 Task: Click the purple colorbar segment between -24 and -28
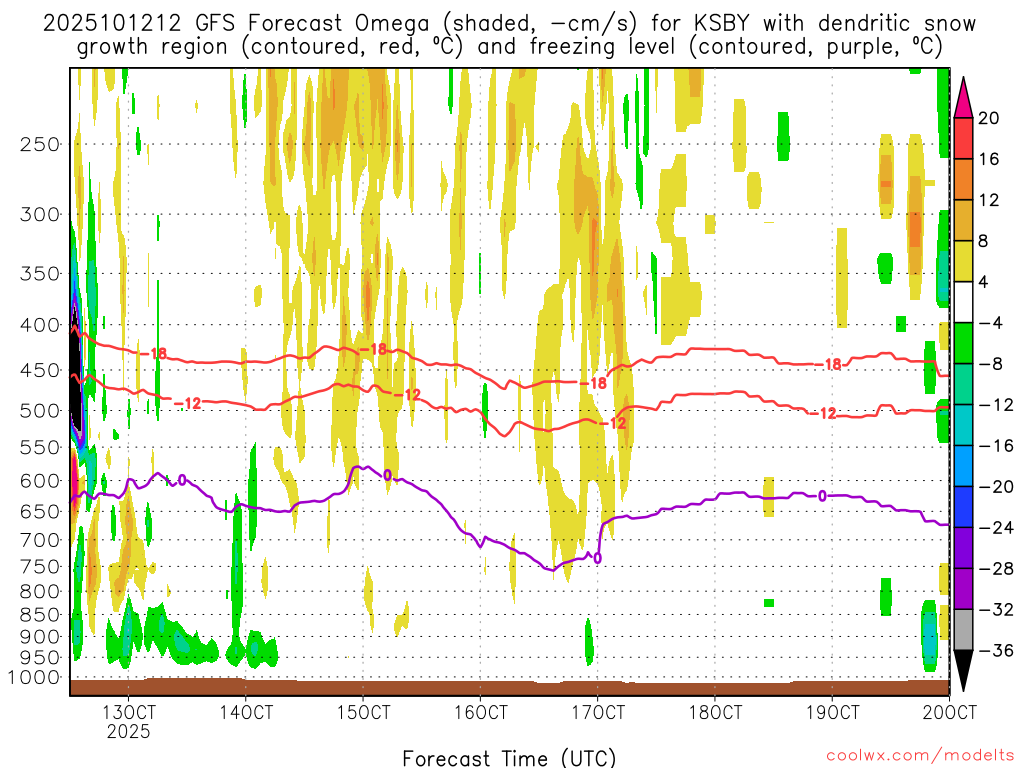[x=963, y=548]
